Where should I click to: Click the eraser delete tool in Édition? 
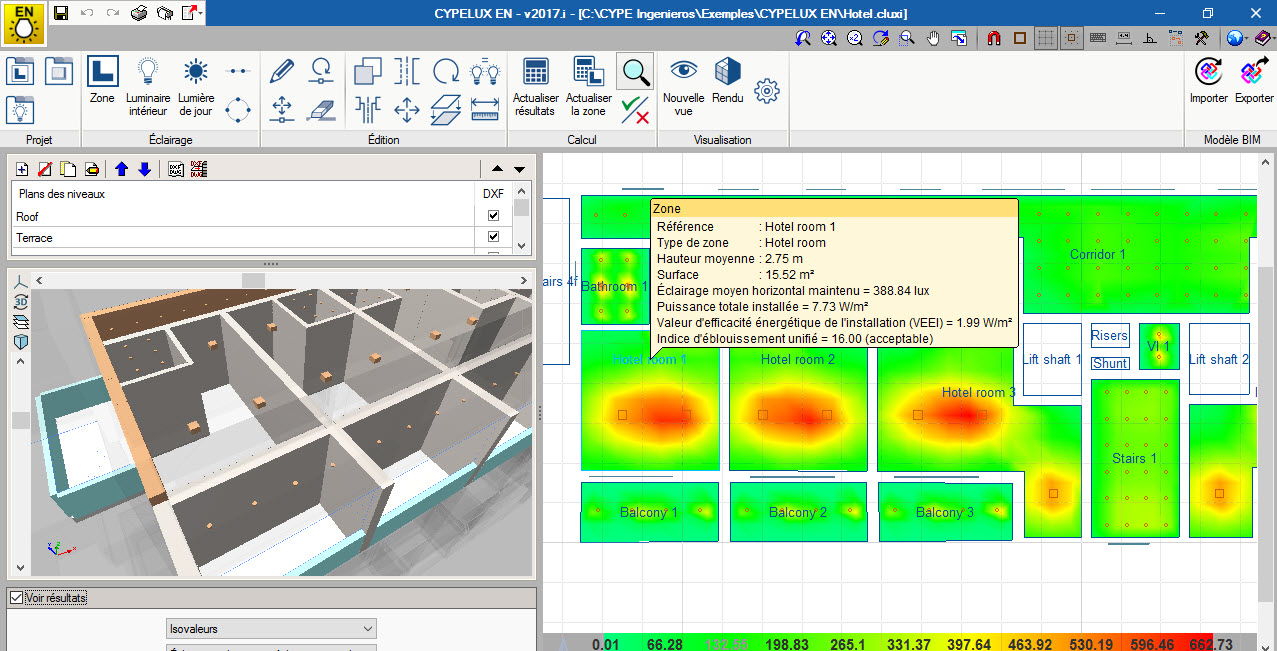click(x=322, y=109)
